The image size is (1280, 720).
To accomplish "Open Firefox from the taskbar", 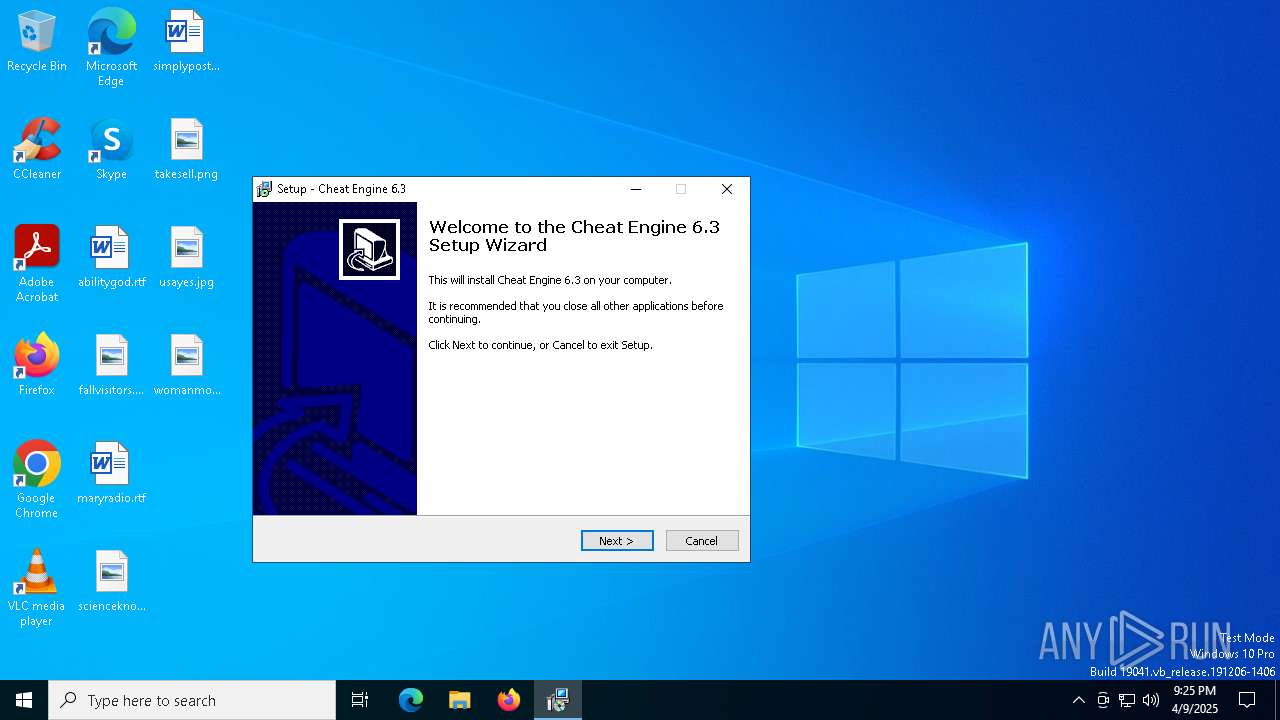I will click(509, 700).
